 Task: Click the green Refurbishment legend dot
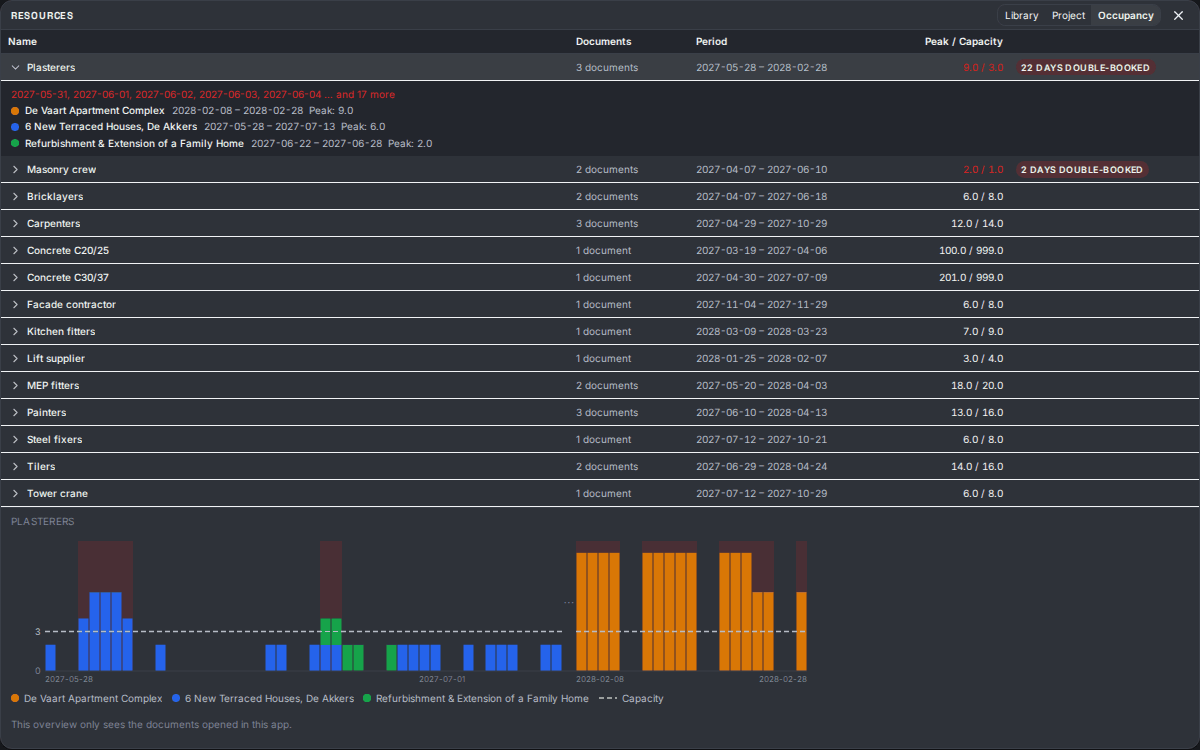click(x=367, y=699)
